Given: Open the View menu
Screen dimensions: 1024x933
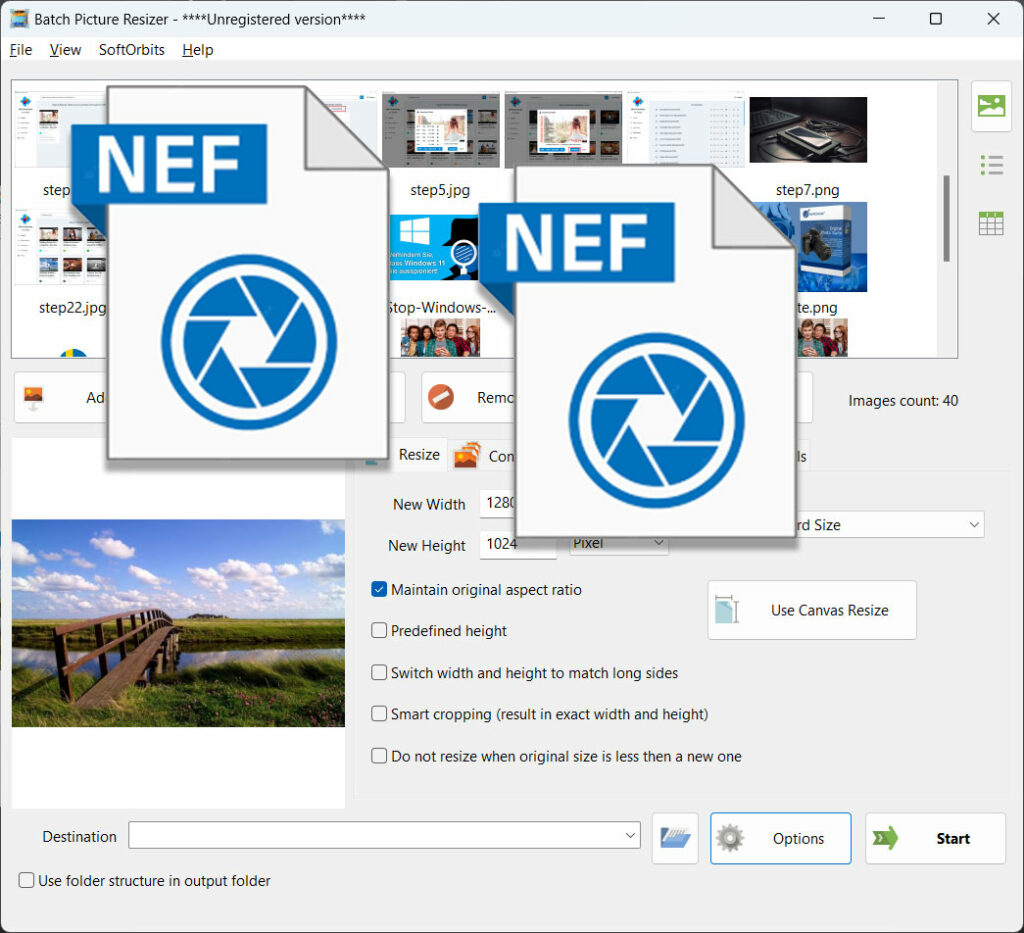Looking at the screenshot, I should (x=65, y=50).
